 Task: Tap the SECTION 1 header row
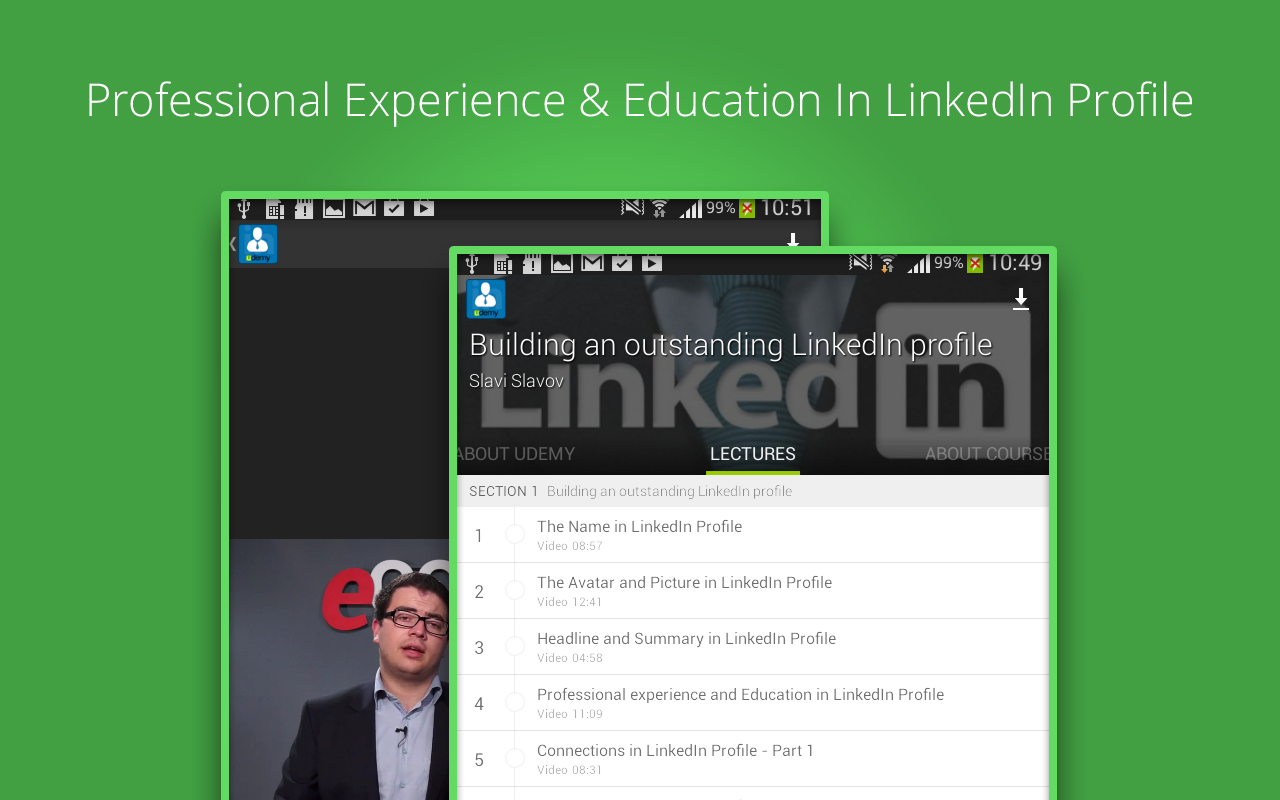pos(753,491)
